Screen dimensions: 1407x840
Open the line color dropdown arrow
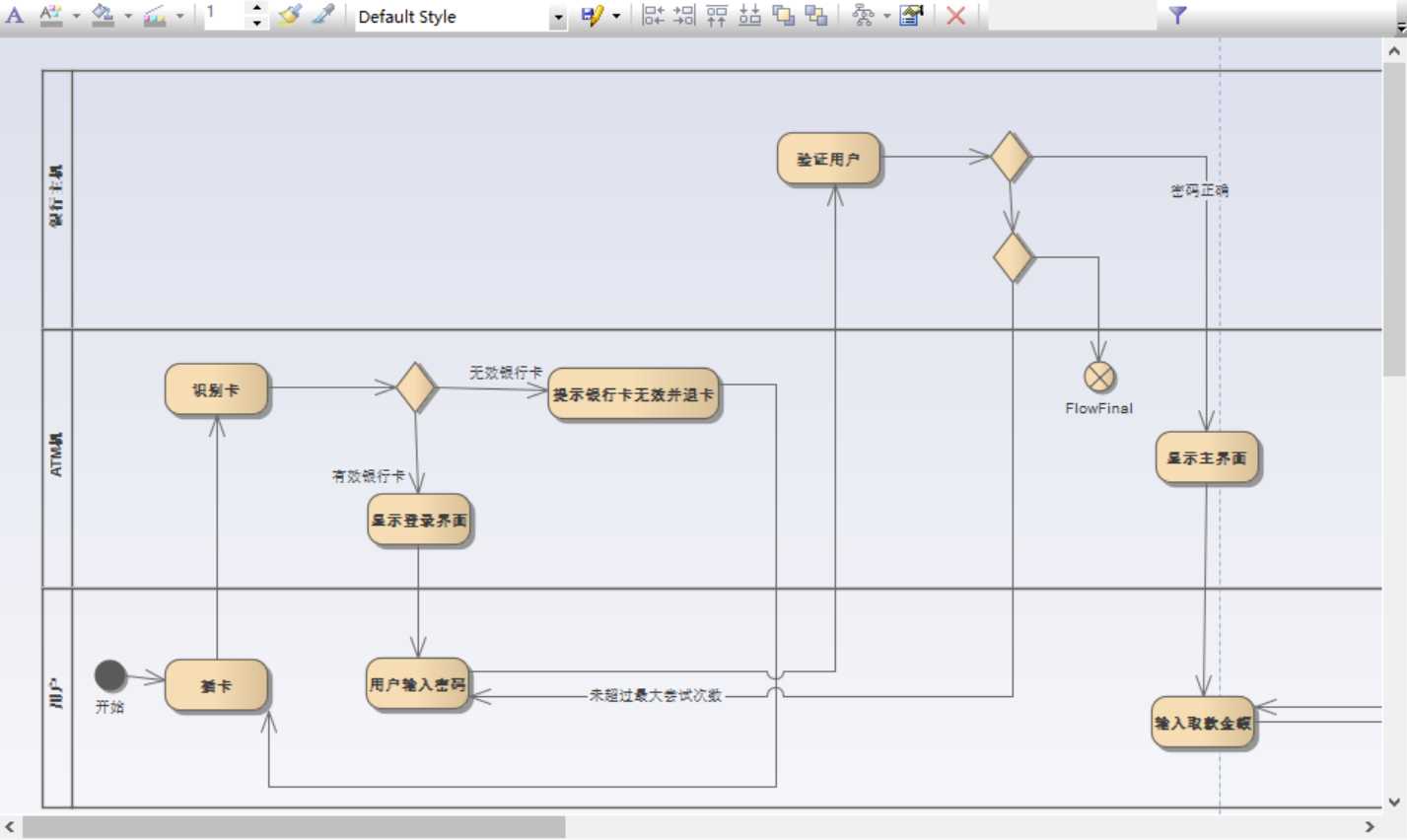(x=180, y=16)
